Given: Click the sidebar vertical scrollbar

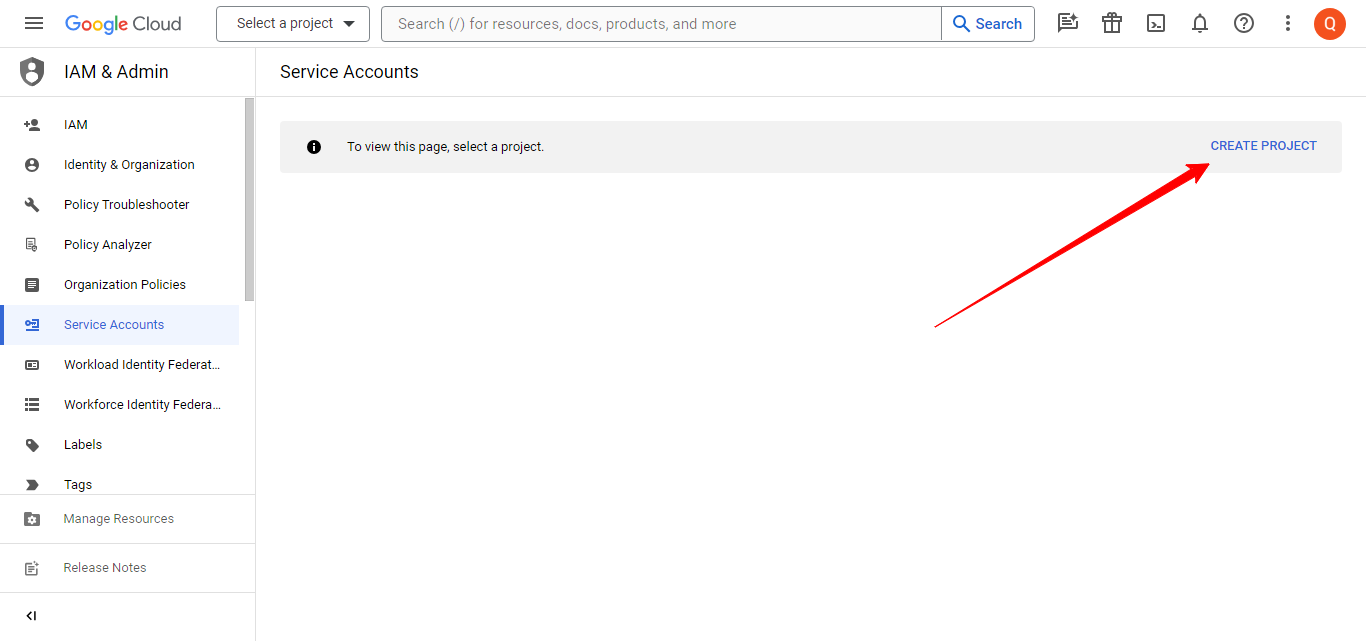Looking at the screenshot, I should point(249,200).
